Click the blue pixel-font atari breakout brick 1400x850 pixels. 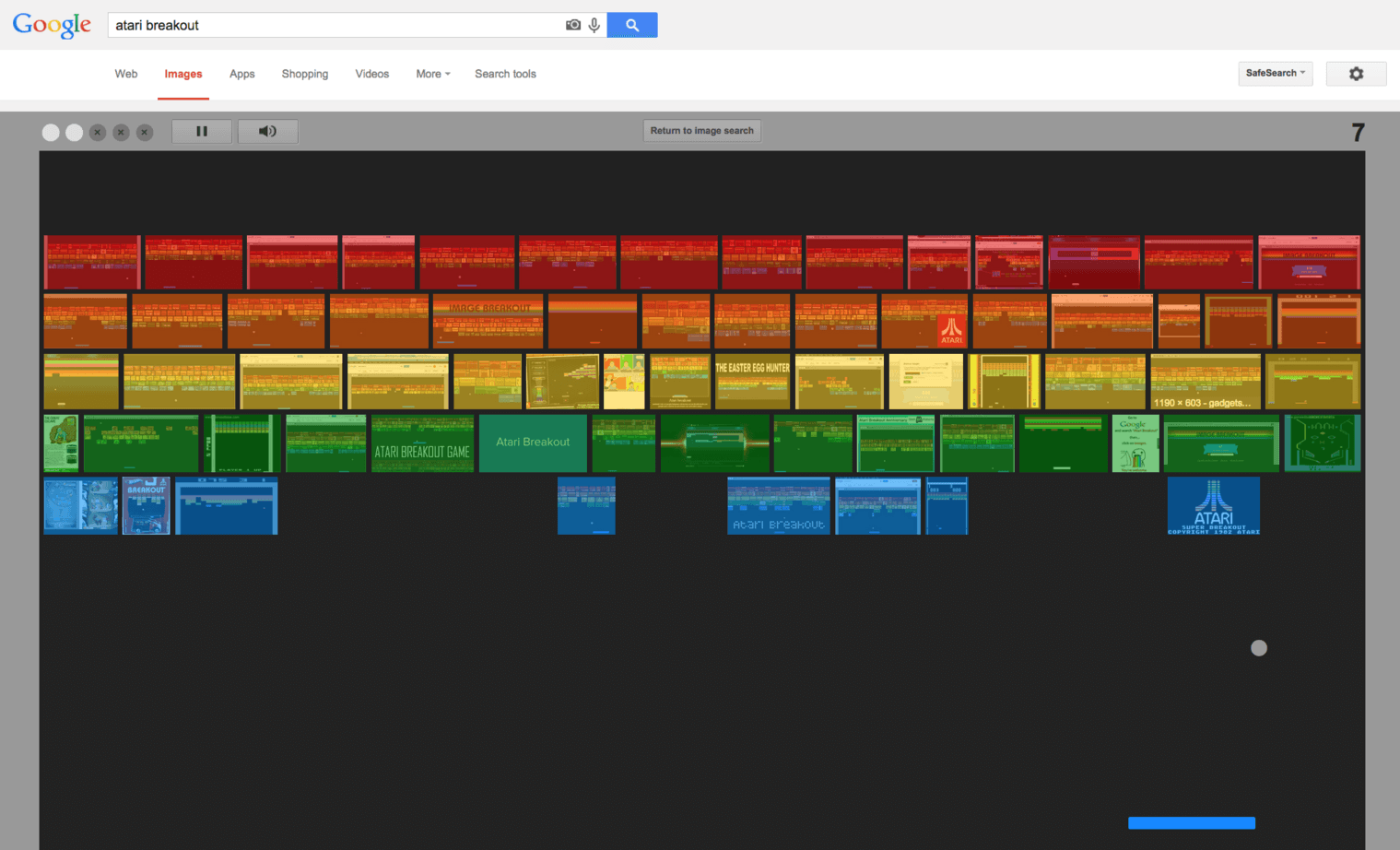tap(779, 505)
